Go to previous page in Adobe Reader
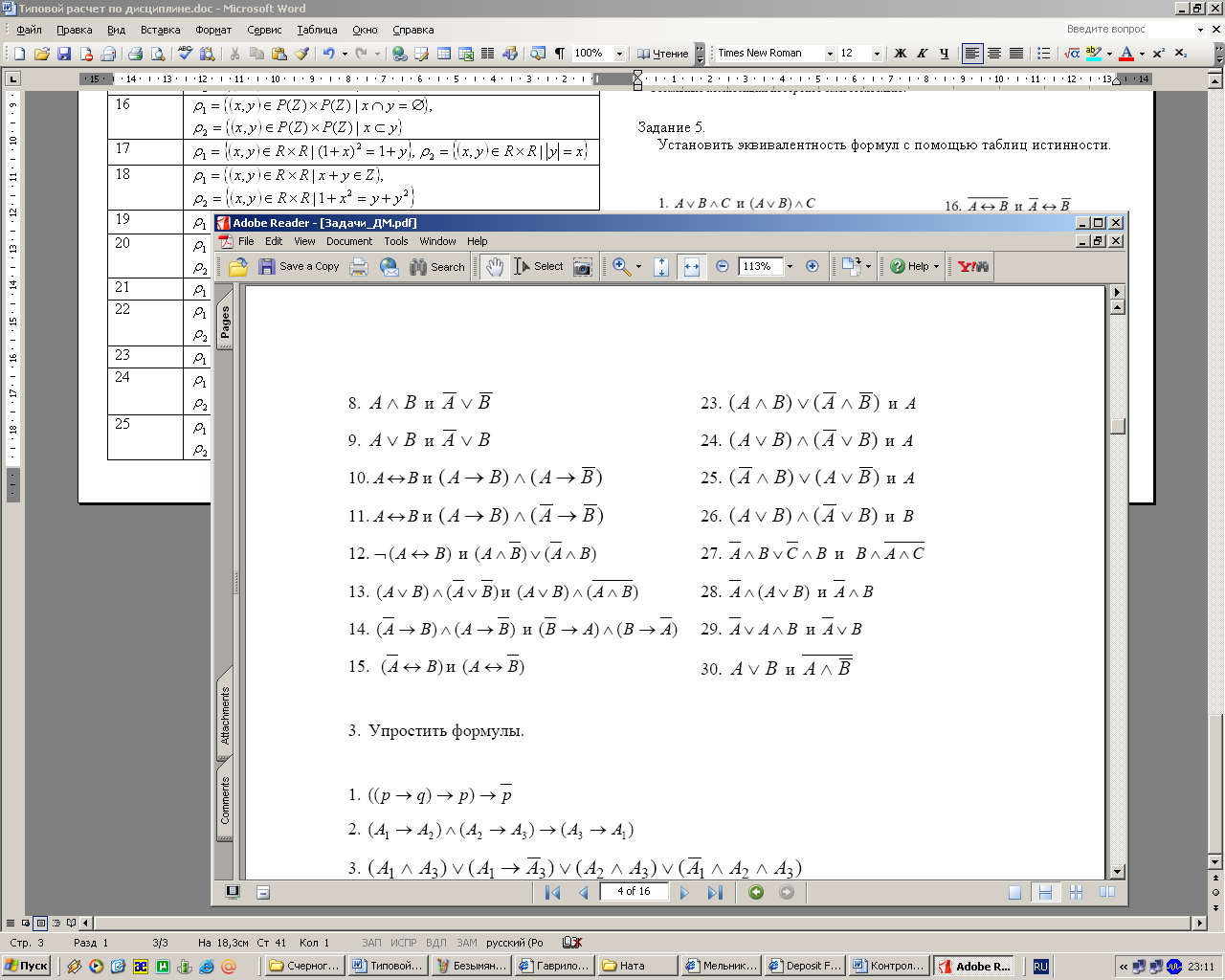 (x=584, y=892)
